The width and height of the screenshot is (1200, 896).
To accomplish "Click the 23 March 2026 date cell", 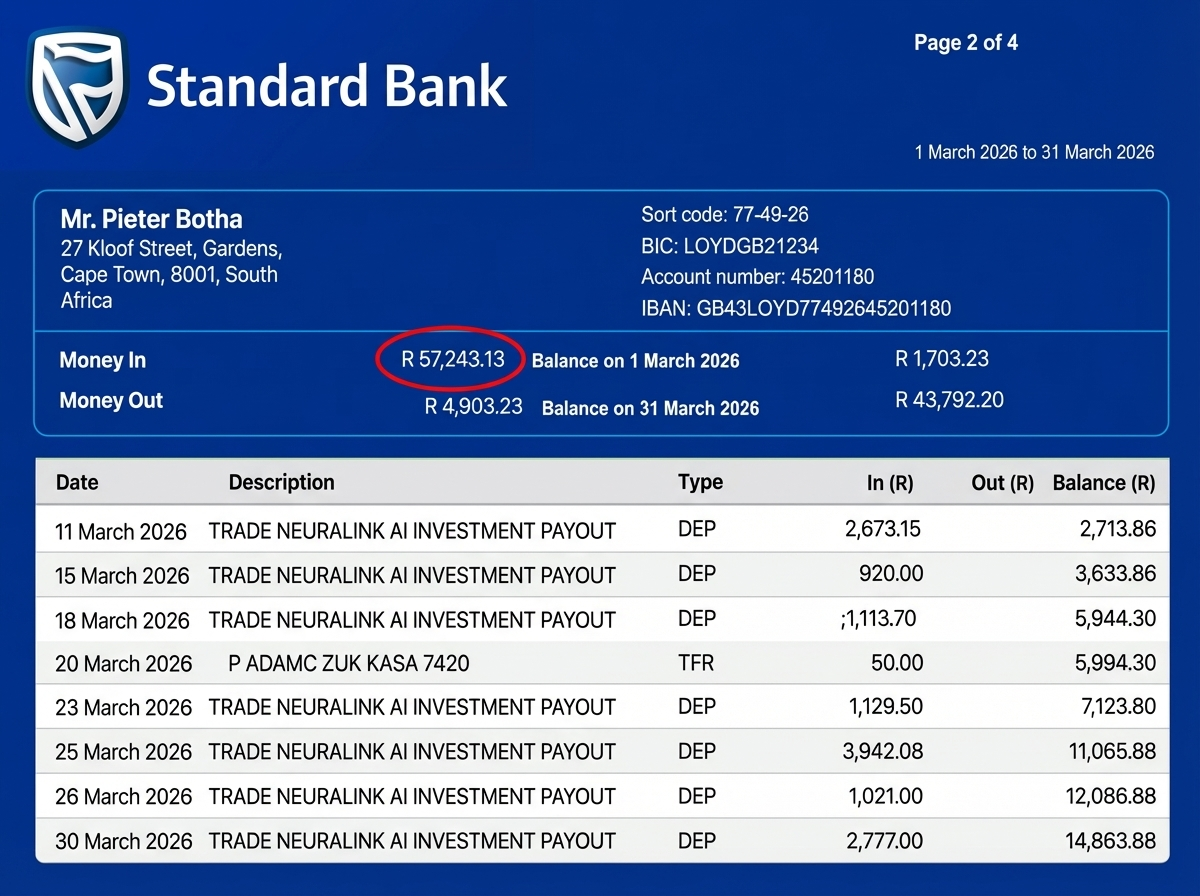I will [124, 708].
